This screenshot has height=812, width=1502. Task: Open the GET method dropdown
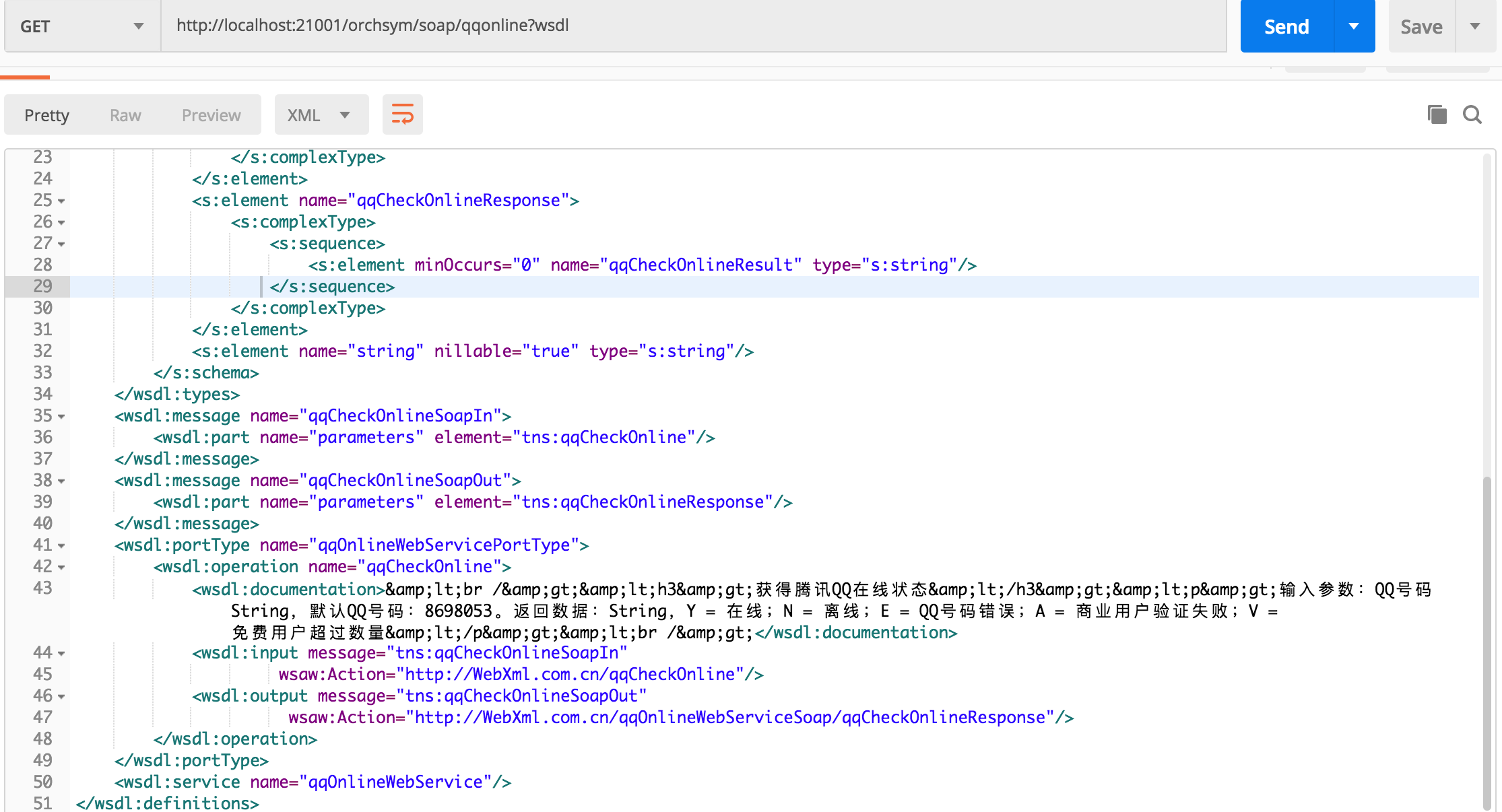click(x=82, y=26)
